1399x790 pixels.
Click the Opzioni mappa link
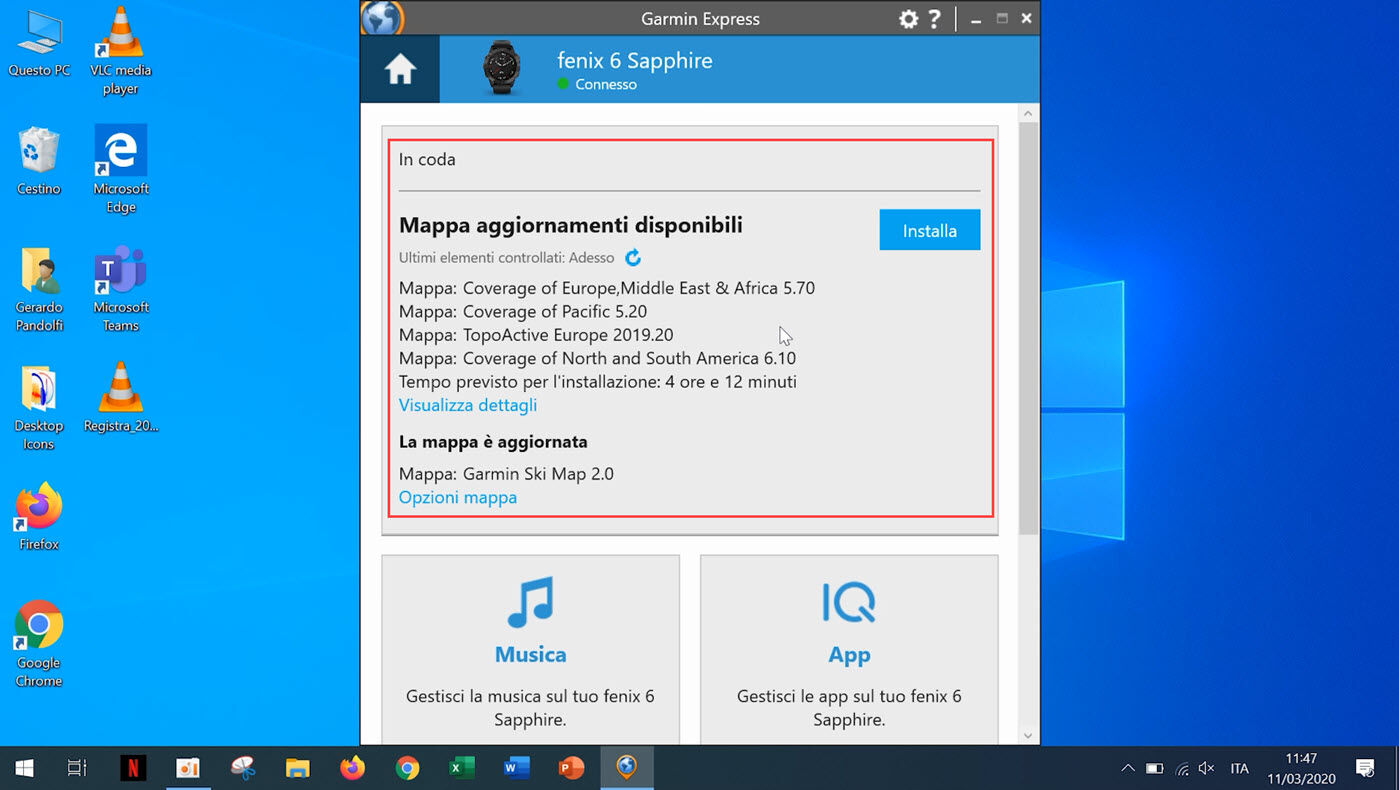(x=458, y=497)
